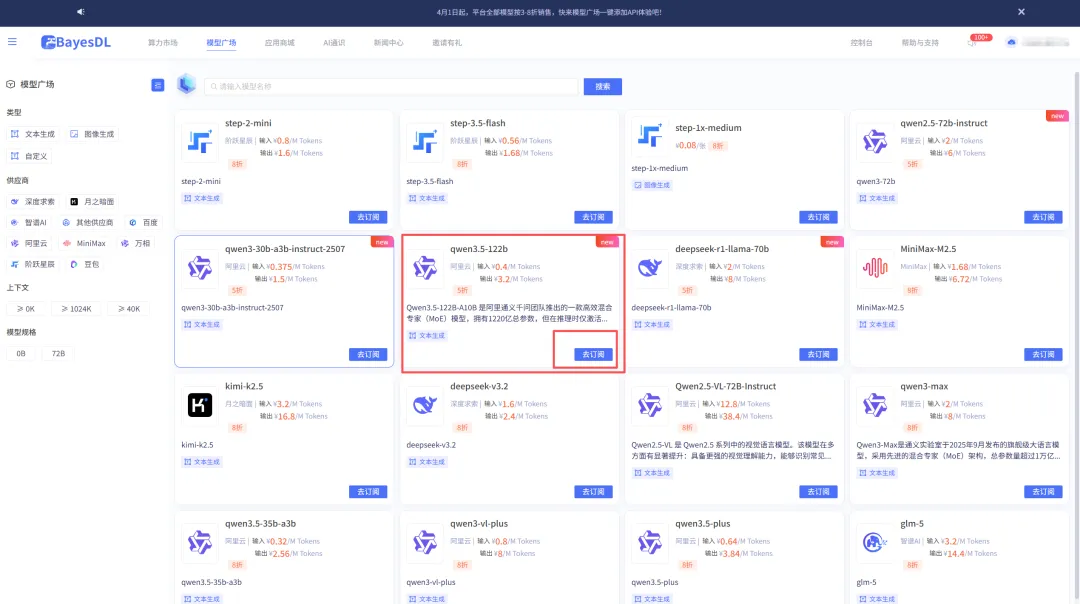Filter by supplier 豆包
The image size is (1080, 604).
click(x=85, y=264)
